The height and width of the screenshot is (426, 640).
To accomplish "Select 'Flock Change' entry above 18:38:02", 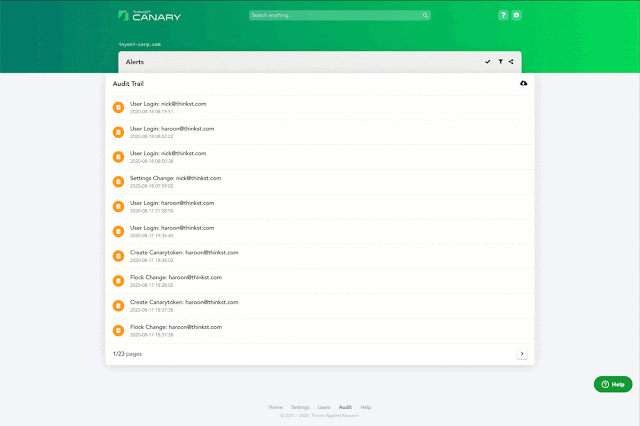I will click(x=176, y=277).
